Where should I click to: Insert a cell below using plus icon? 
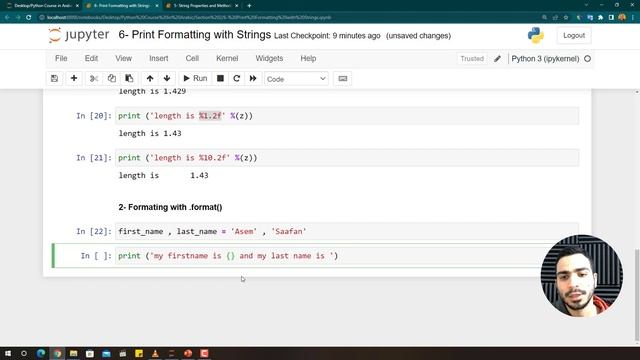coord(74,78)
